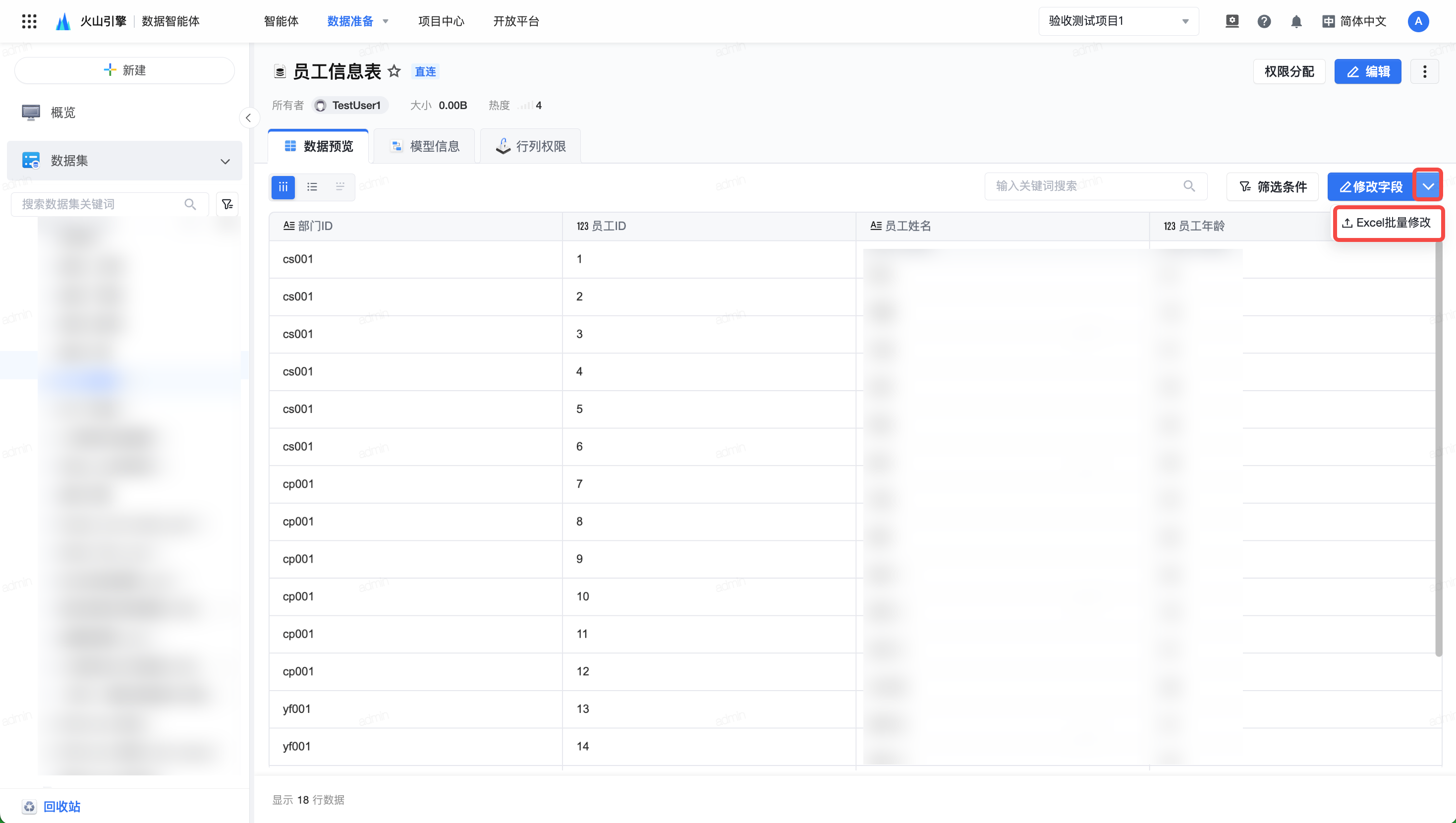Open the help question mark icon
Image resolution: width=1456 pixels, height=823 pixels.
tap(1264, 21)
